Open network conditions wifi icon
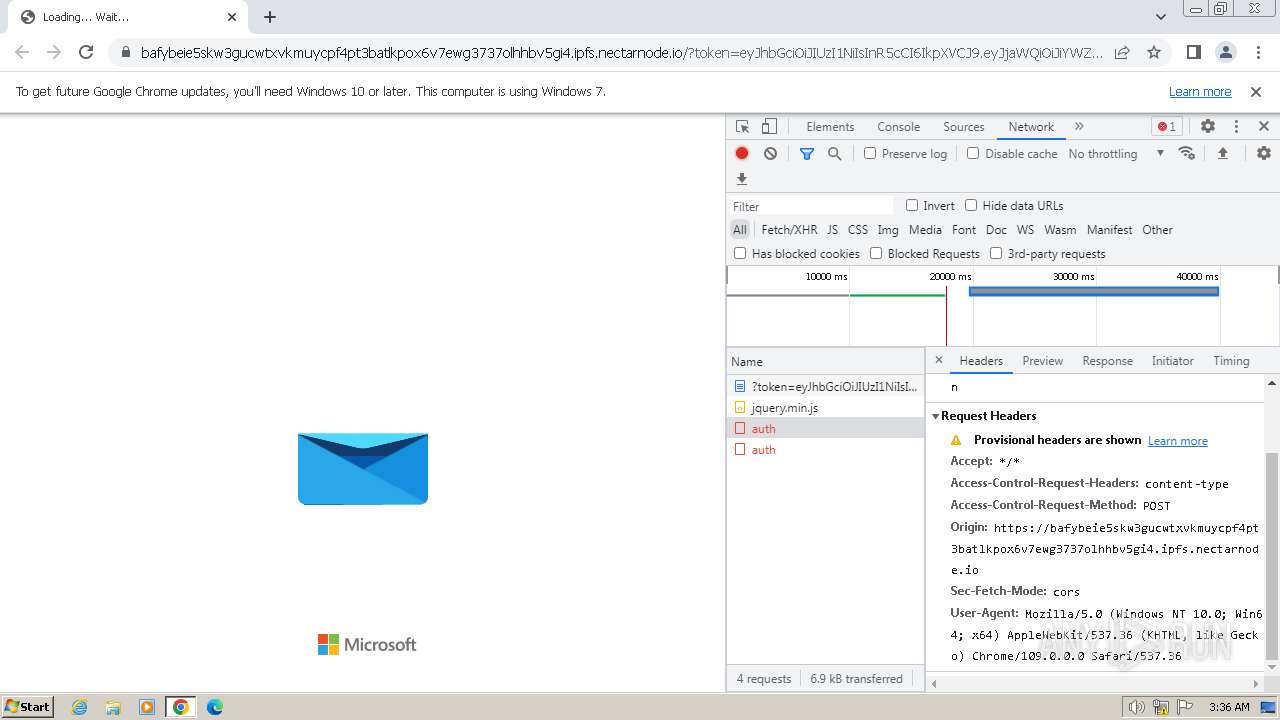This screenshot has width=1280, height=720. [1187, 153]
